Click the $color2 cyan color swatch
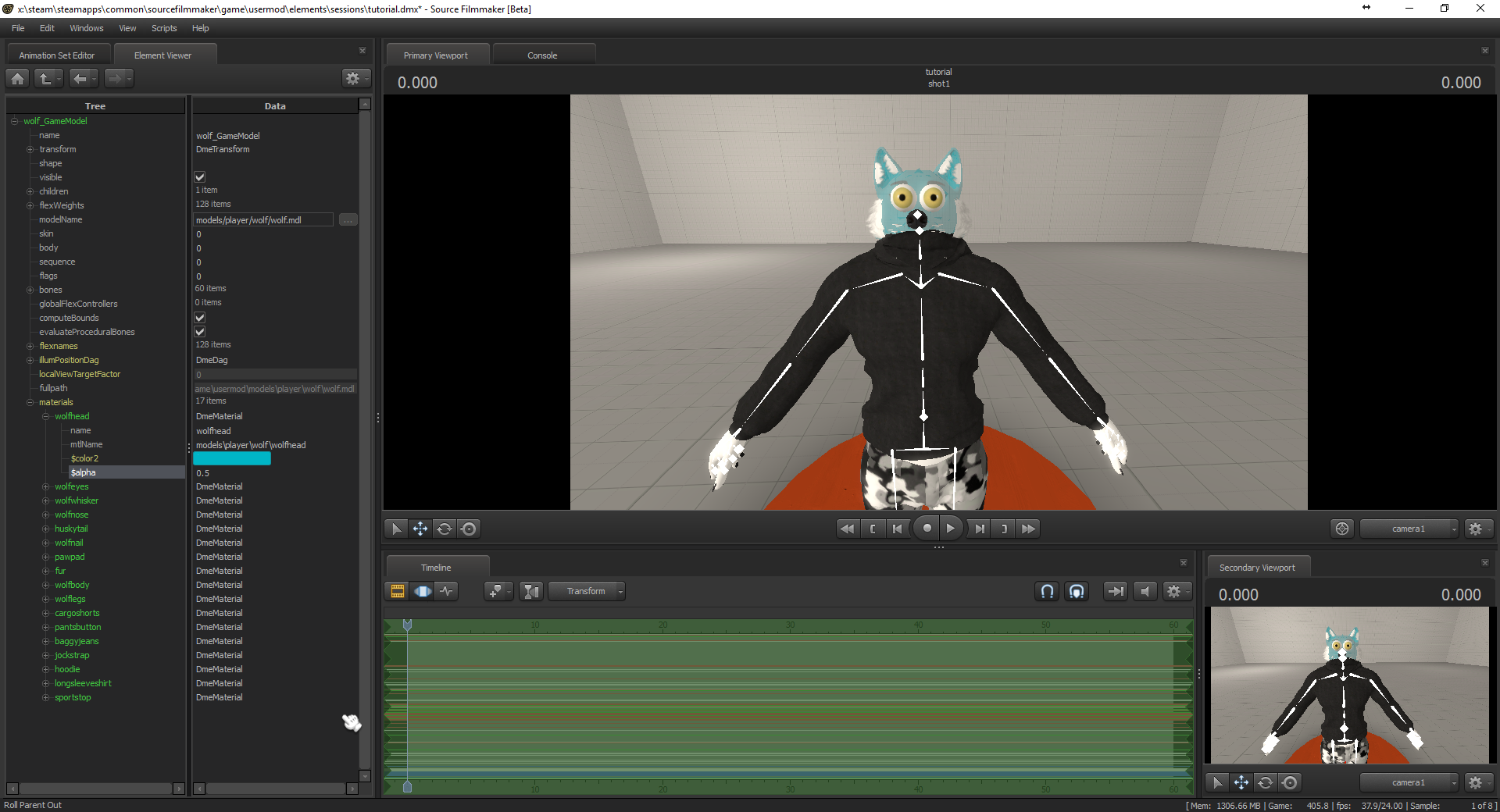The width and height of the screenshot is (1500, 812). pos(232,459)
